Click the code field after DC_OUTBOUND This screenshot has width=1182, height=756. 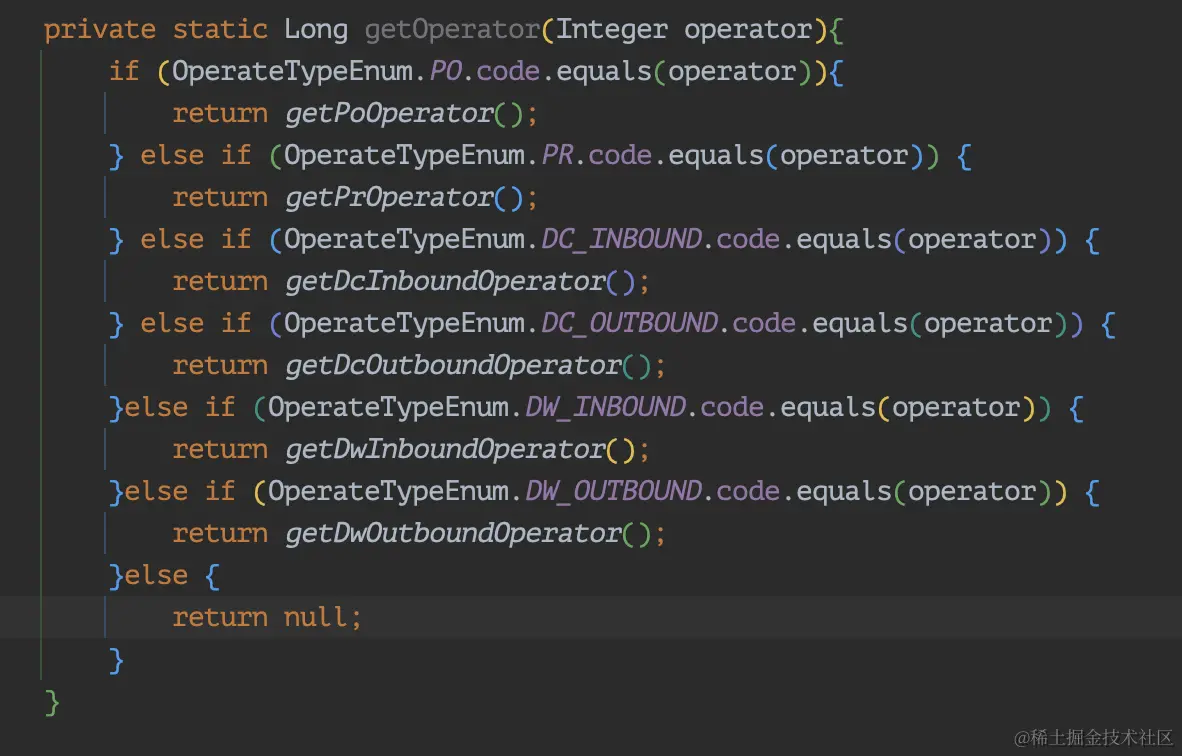[x=764, y=324]
